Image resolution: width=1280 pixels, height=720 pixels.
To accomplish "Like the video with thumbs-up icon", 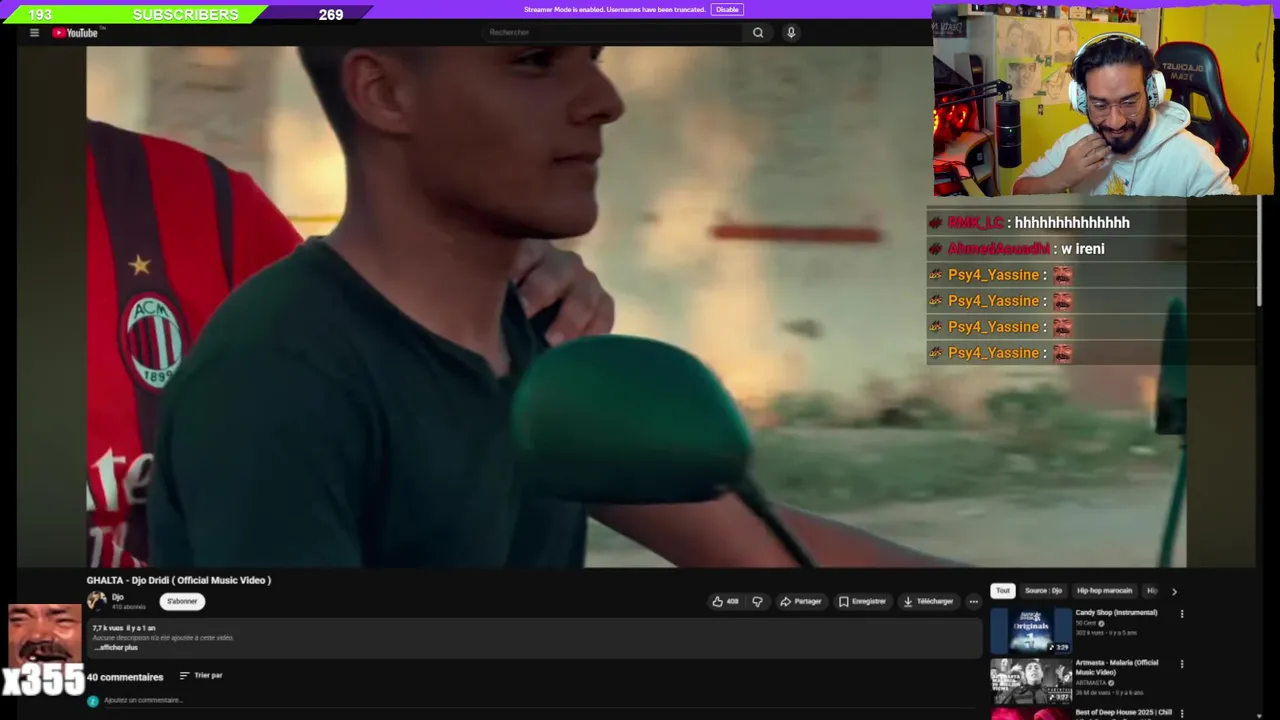I will [x=725, y=601].
